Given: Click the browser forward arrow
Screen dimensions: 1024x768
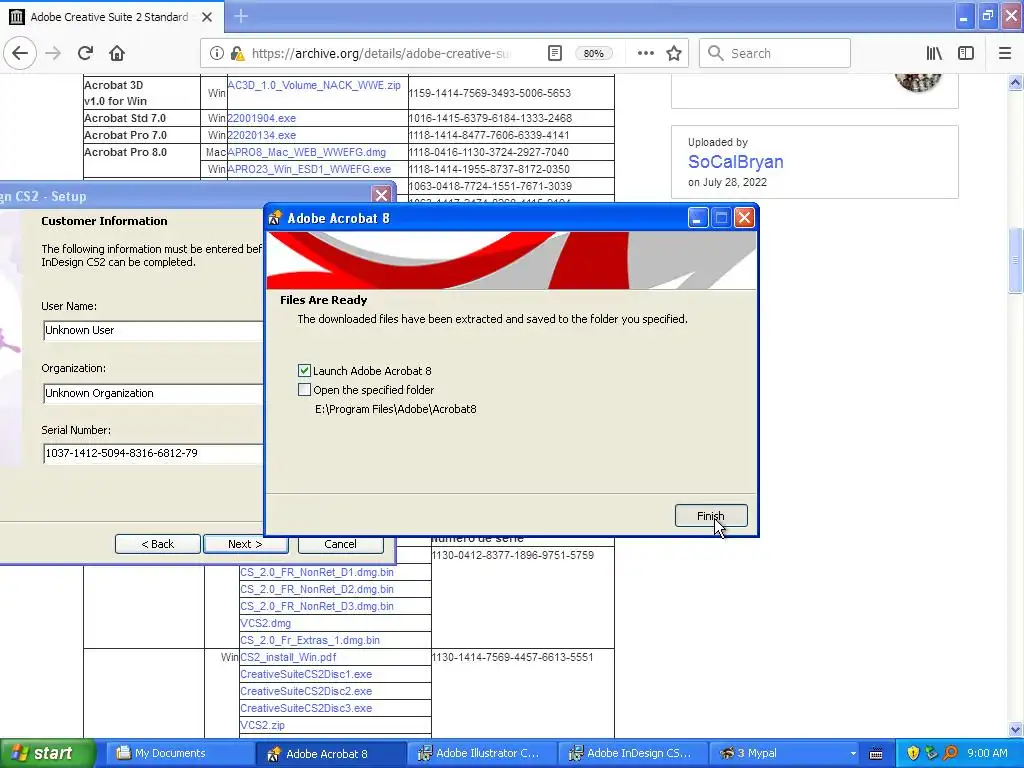Looking at the screenshot, I should point(53,53).
